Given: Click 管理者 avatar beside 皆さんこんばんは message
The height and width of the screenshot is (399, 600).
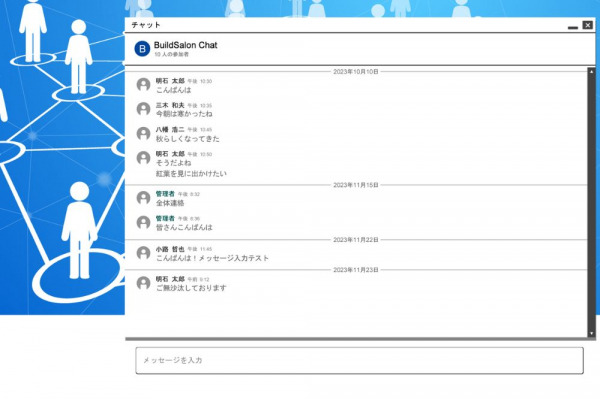Looking at the screenshot, I should pos(143,222).
